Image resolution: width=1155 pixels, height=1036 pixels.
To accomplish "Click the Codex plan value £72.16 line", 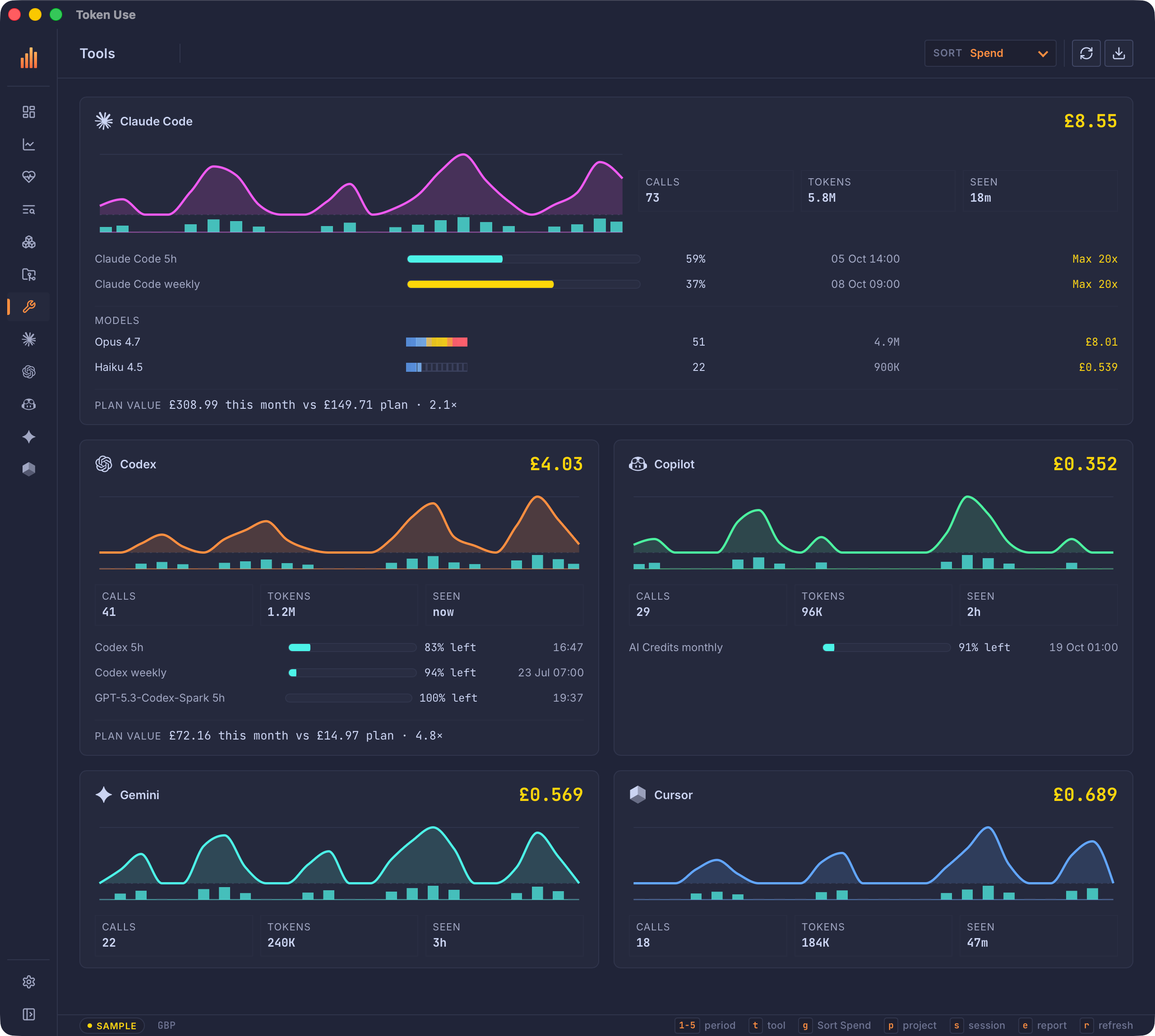I will pyautogui.click(x=269, y=735).
